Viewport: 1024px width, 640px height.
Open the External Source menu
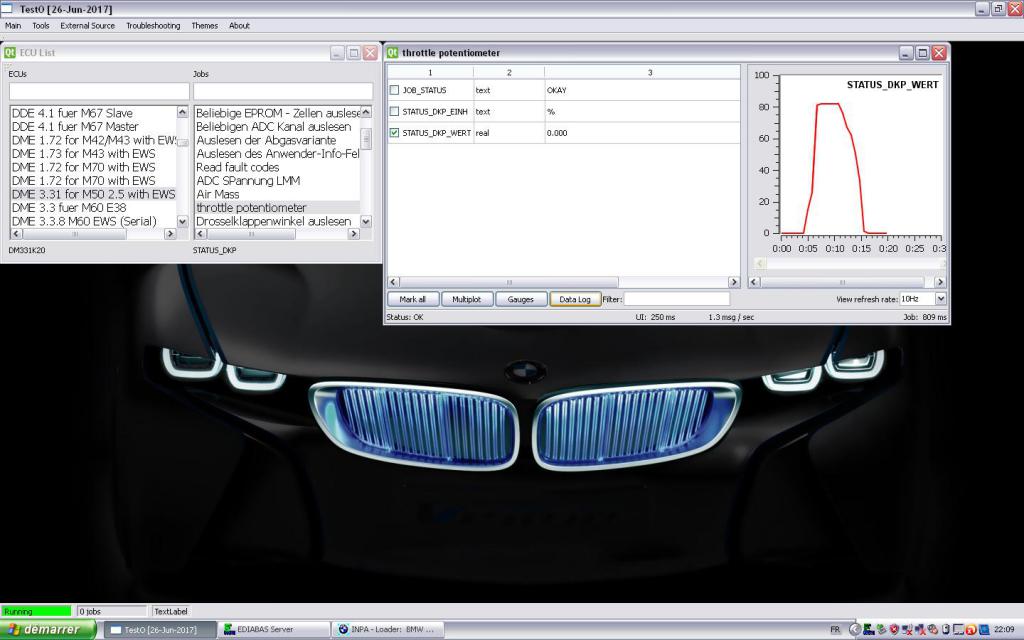pyautogui.click(x=88, y=25)
